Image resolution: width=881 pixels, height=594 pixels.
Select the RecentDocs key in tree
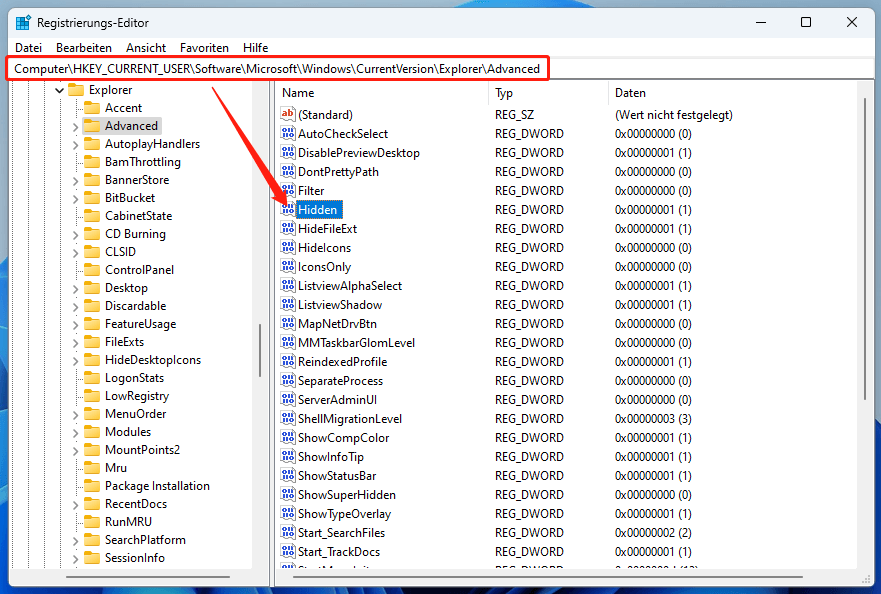(x=136, y=504)
